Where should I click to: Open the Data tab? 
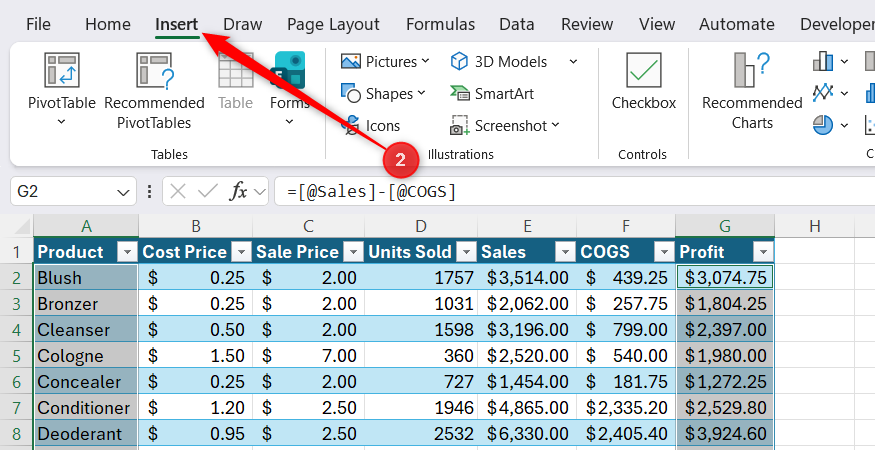(x=517, y=24)
